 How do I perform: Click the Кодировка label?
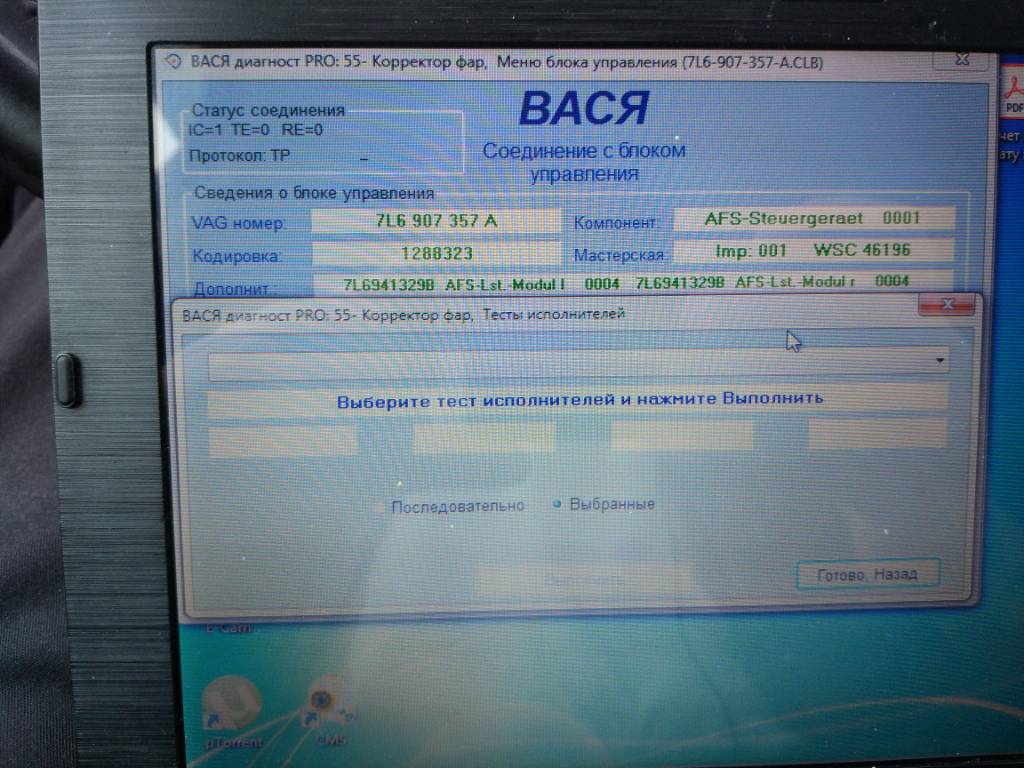coord(236,256)
